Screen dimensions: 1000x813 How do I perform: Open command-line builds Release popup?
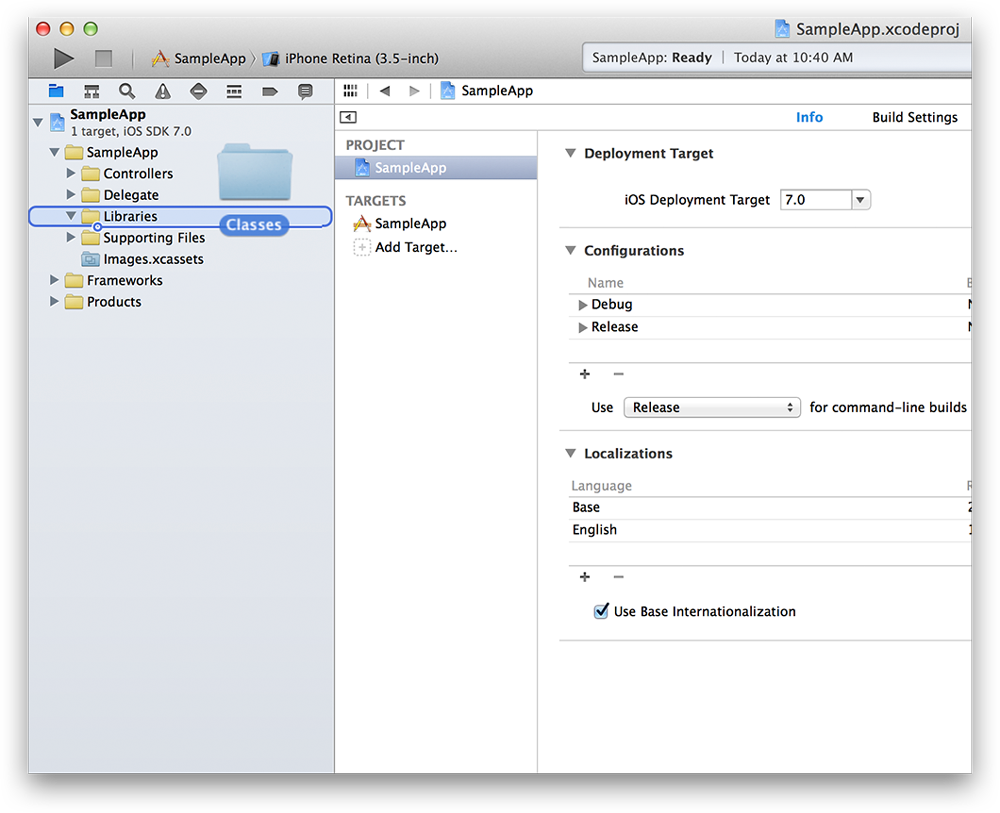click(712, 407)
